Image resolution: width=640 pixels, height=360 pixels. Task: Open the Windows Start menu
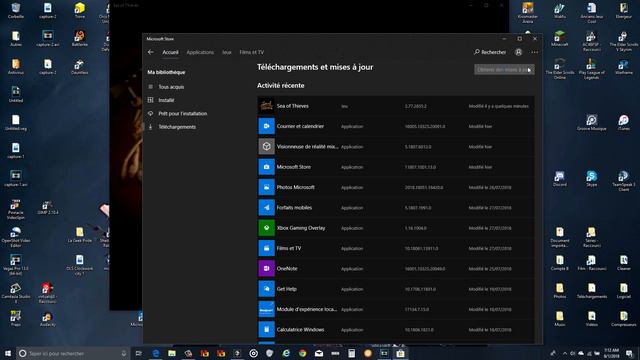click(8, 353)
